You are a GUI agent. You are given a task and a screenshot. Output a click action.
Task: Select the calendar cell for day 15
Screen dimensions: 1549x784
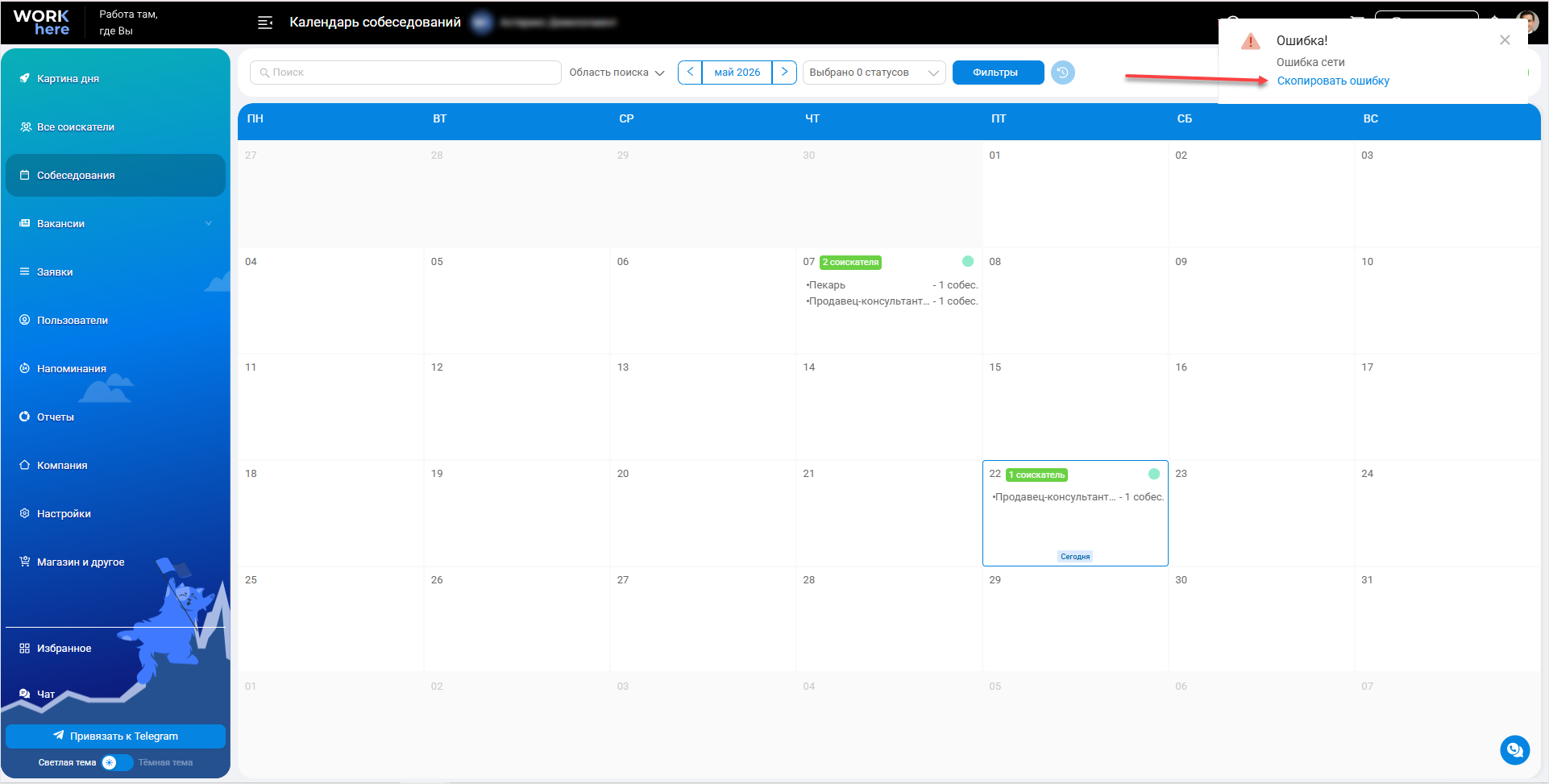(1075, 407)
